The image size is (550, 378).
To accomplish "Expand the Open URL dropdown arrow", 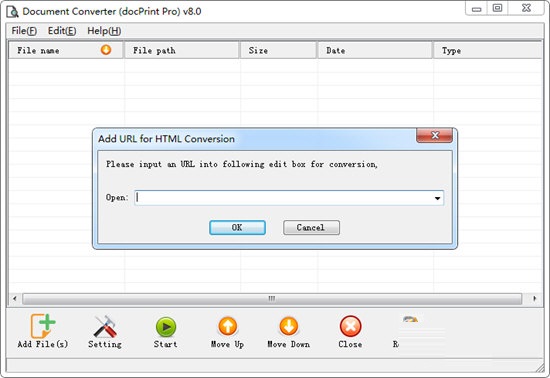I will point(437,198).
